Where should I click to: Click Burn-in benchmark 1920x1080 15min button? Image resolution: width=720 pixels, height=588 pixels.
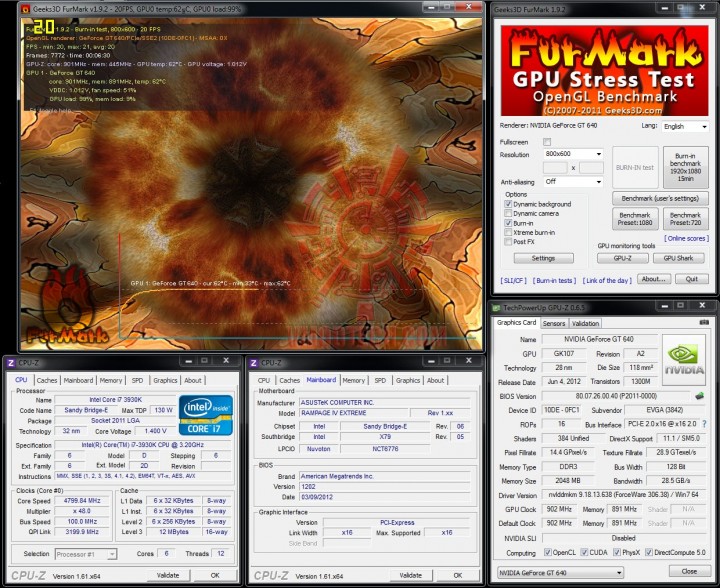685,167
